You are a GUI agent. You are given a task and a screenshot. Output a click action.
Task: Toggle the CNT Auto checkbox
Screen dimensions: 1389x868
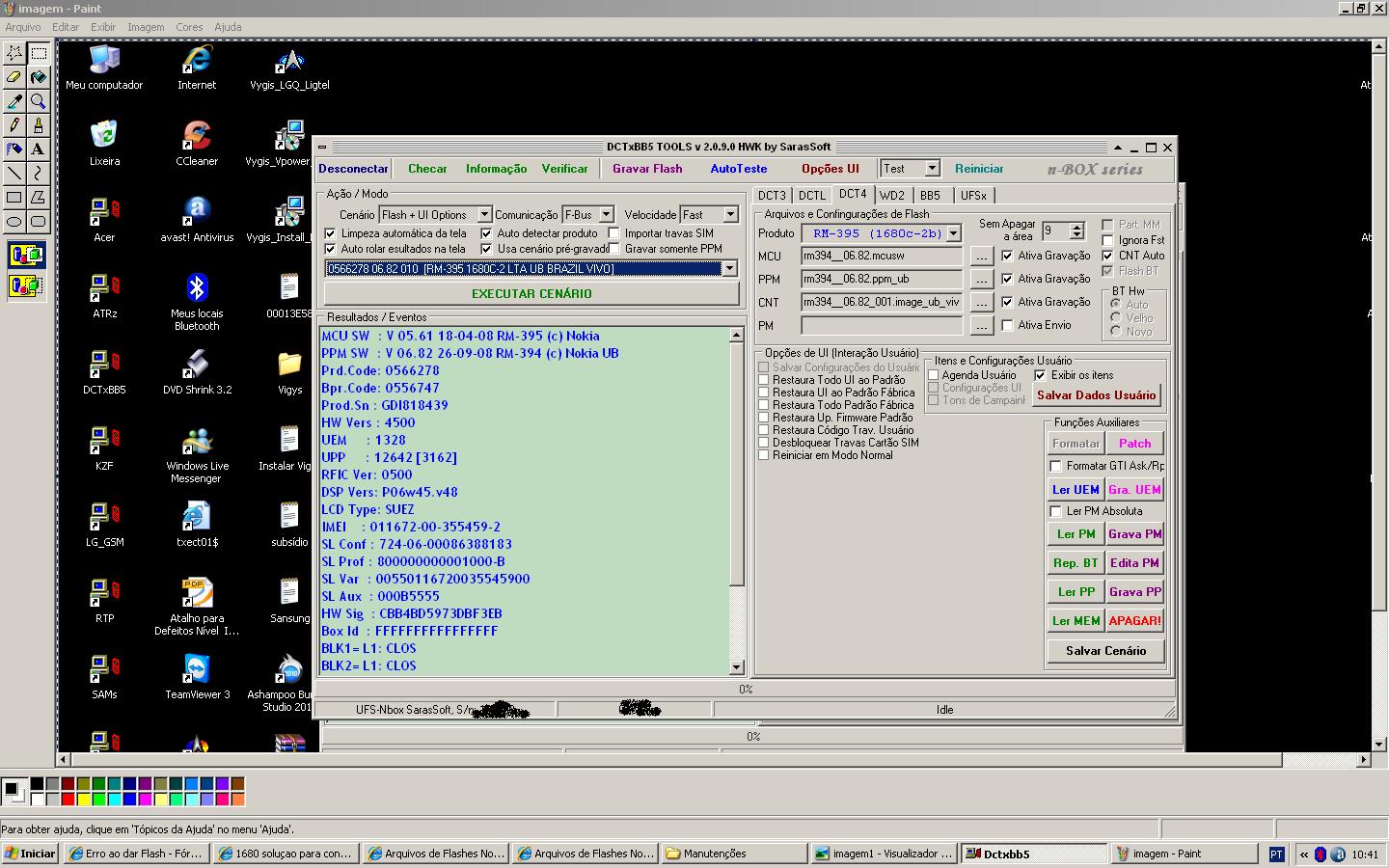point(1108,256)
